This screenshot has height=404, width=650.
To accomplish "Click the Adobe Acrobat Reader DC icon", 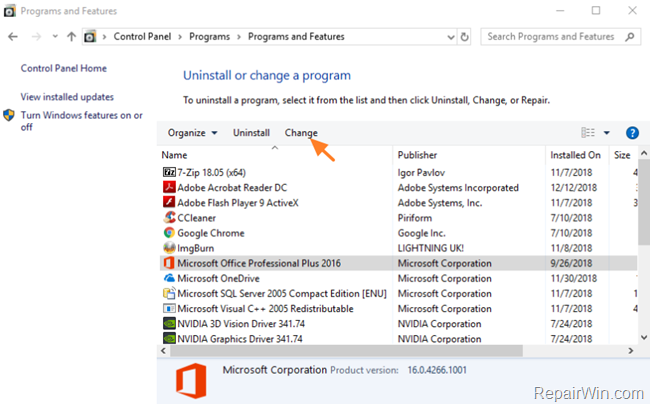I will click(x=169, y=187).
